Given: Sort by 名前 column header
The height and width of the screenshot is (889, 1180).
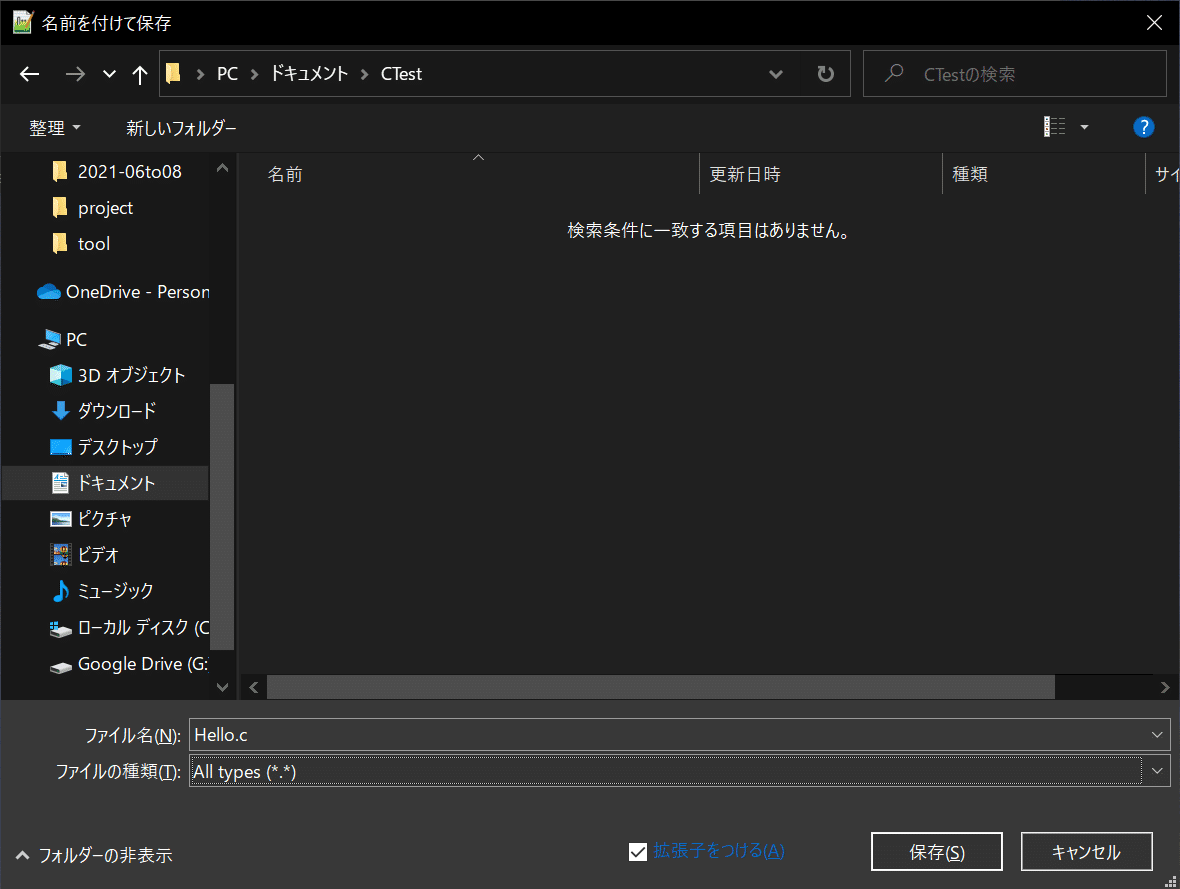Looking at the screenshot, I should pyautogui.click(x=285, y=175).
